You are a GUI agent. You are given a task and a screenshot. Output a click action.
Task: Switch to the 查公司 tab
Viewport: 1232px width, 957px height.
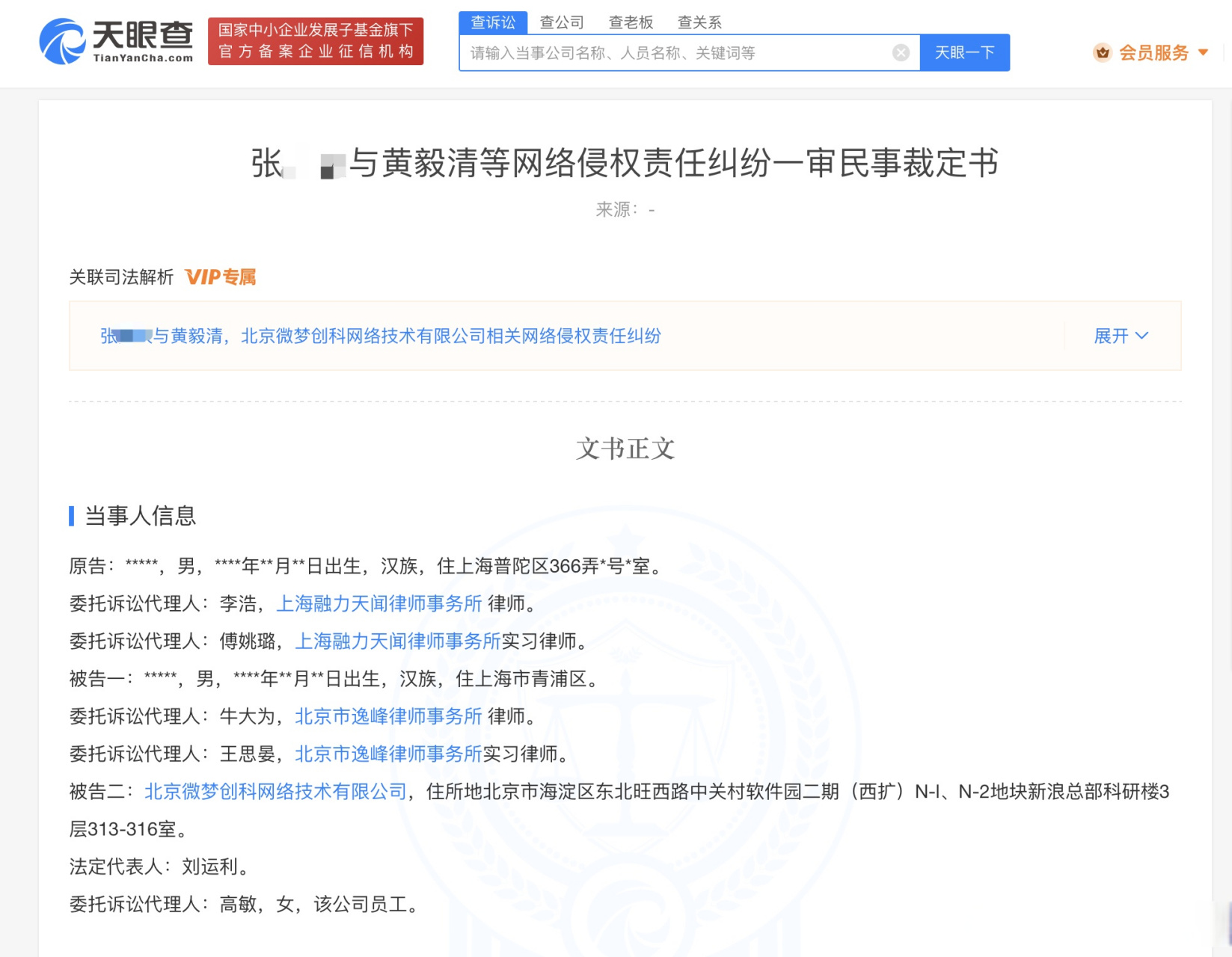(x=562, y=22)
